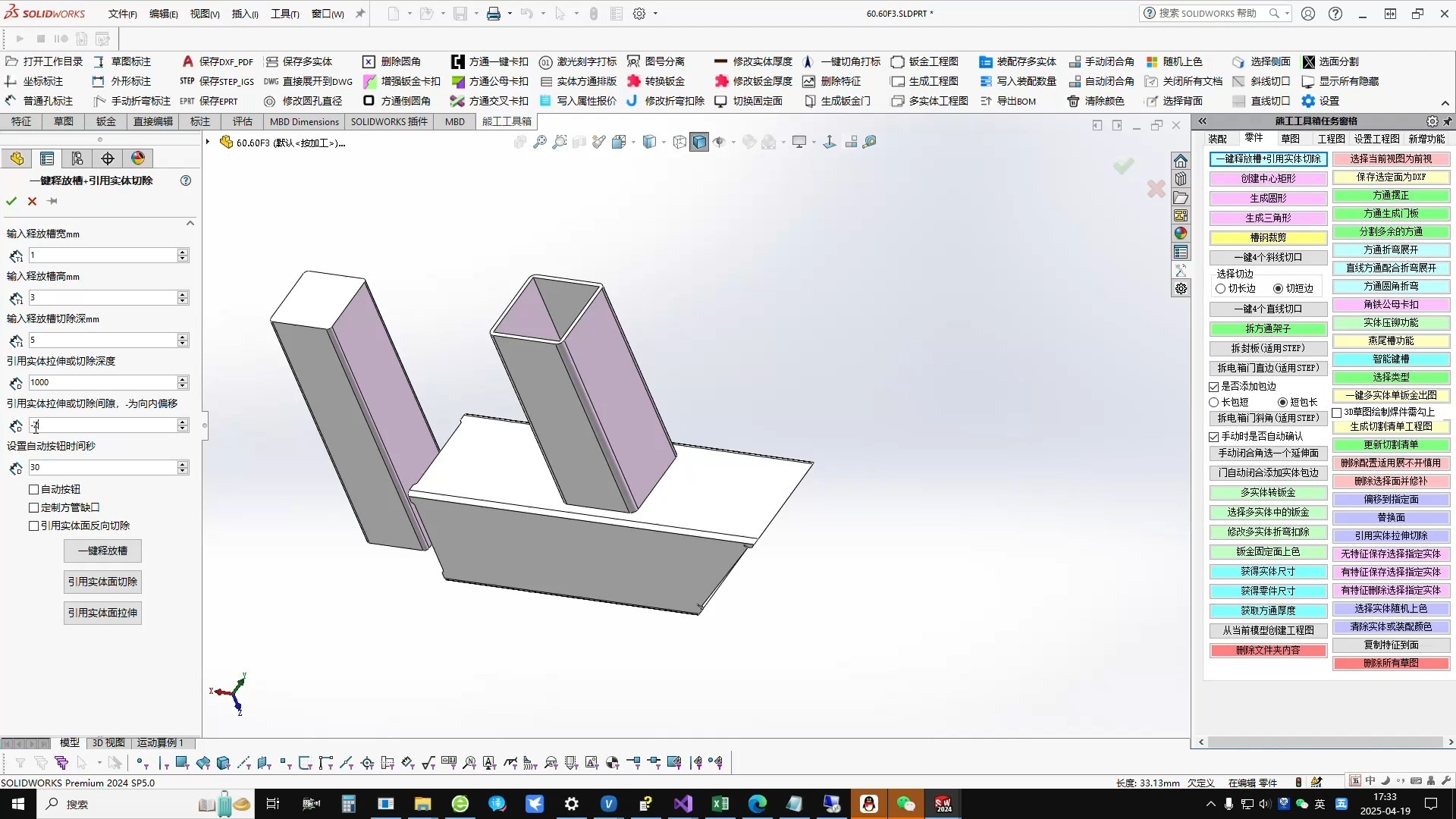Click the 引用实体面拉伸 button
Viewport: 1456px width, 819px height.
(102, 612)
